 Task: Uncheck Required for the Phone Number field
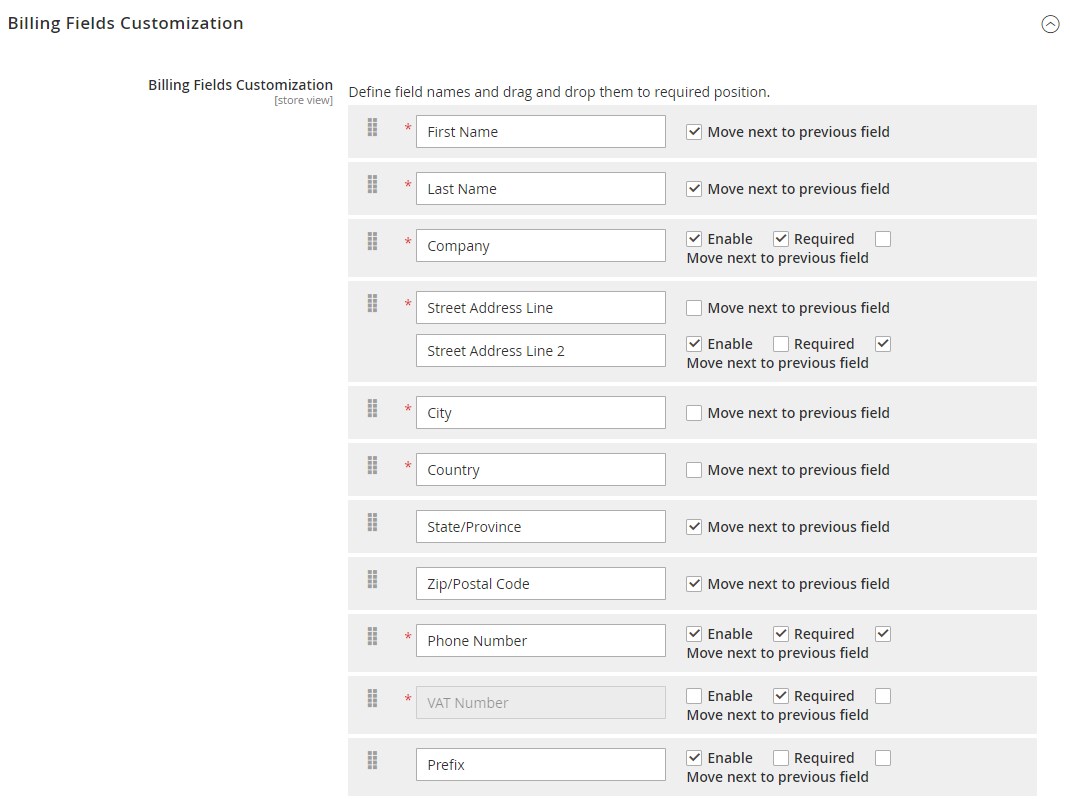coord(781,634)
